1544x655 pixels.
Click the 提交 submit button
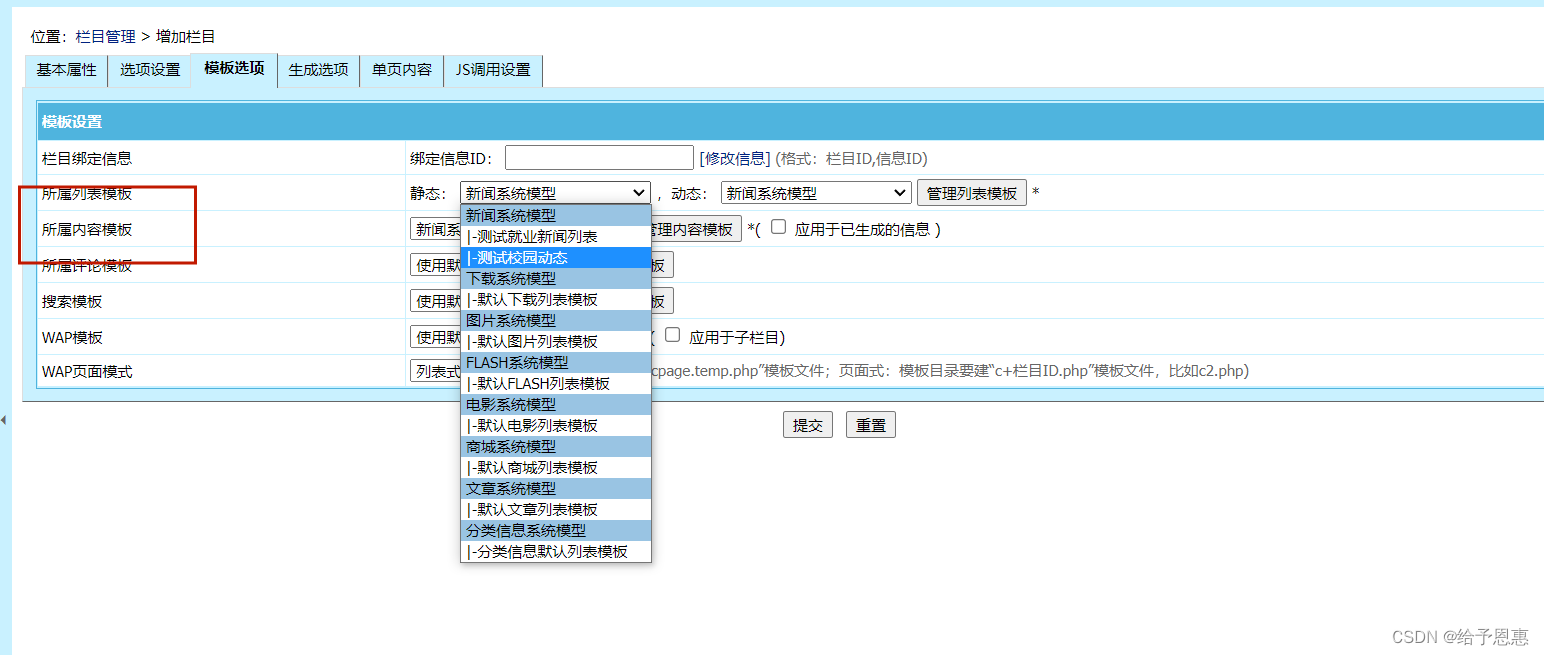point(807,424)
